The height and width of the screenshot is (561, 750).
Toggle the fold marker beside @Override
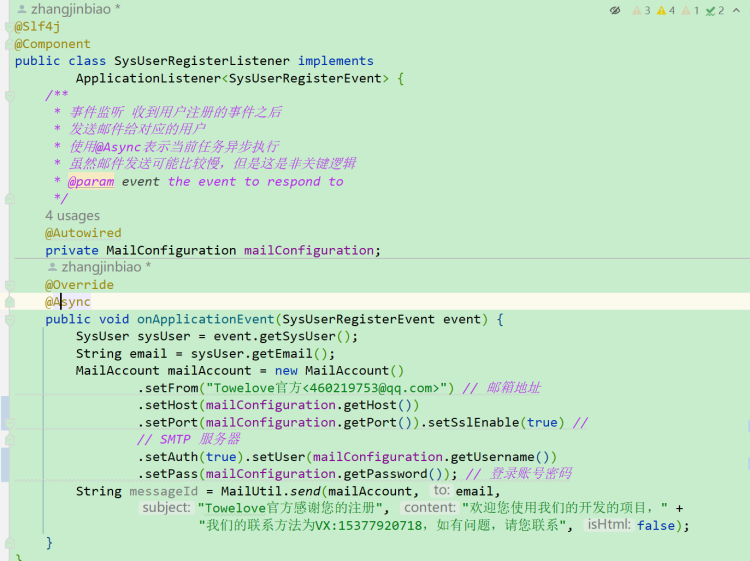pyautogui.click(x=10, y=285)
